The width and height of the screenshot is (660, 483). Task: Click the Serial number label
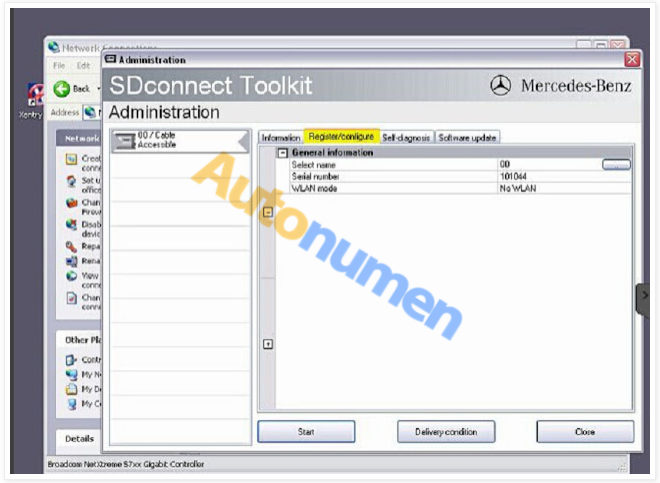coord(315,176)
